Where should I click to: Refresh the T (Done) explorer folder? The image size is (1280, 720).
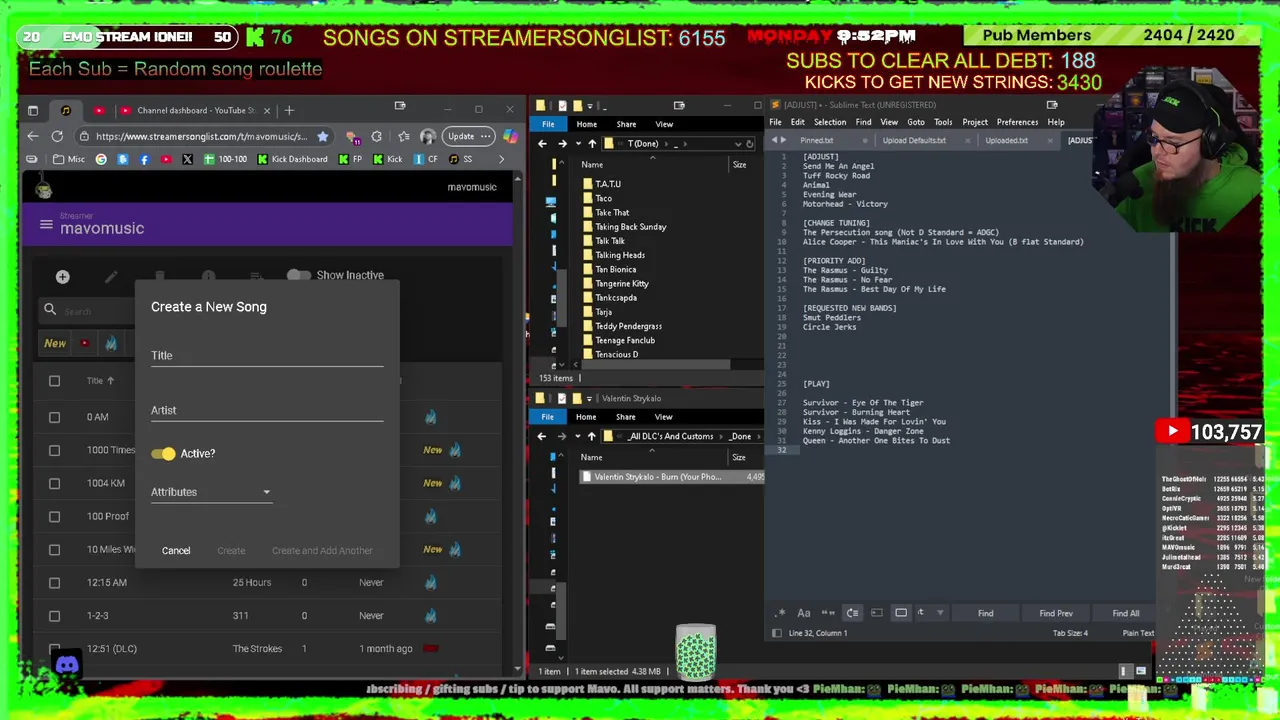750,144
